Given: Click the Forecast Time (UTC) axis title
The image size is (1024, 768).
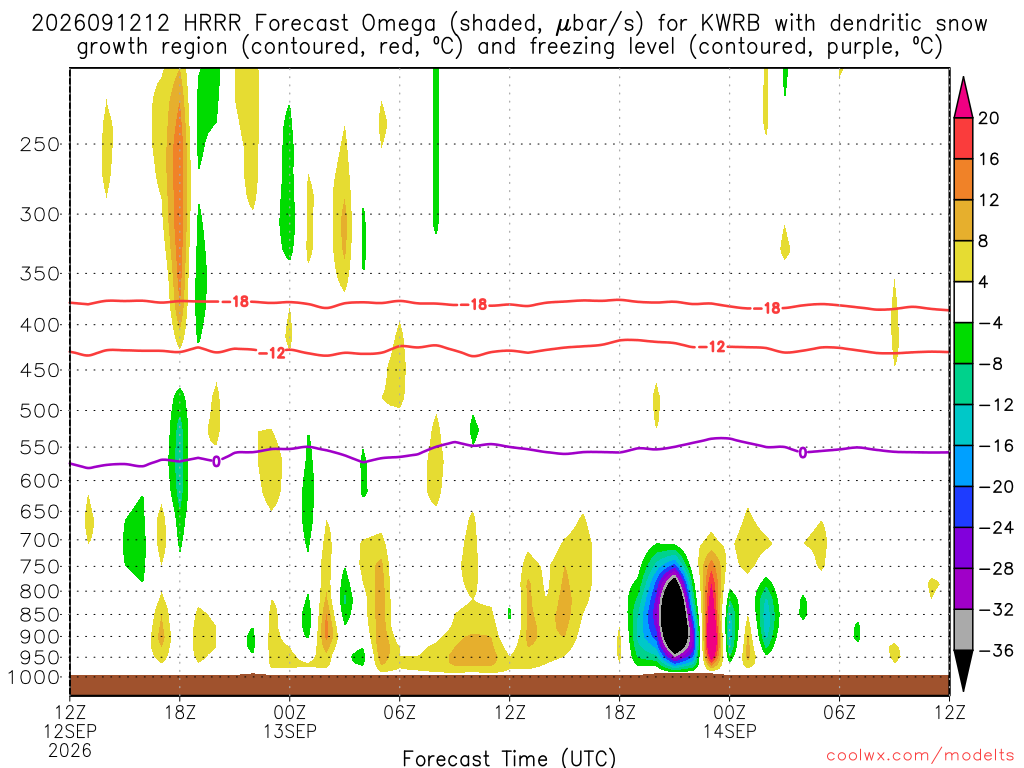Looking at the screenshot, I should (x=509, y=758).
